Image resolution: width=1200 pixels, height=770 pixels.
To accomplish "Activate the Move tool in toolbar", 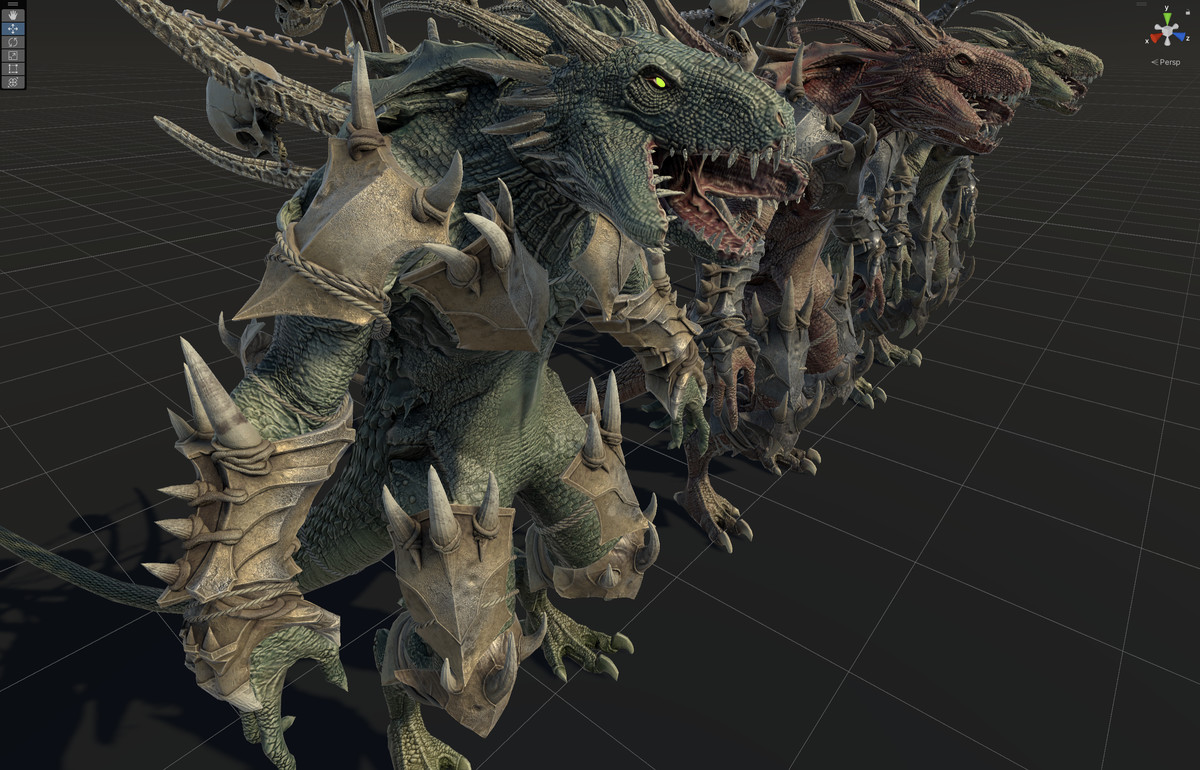I will 13,29.
